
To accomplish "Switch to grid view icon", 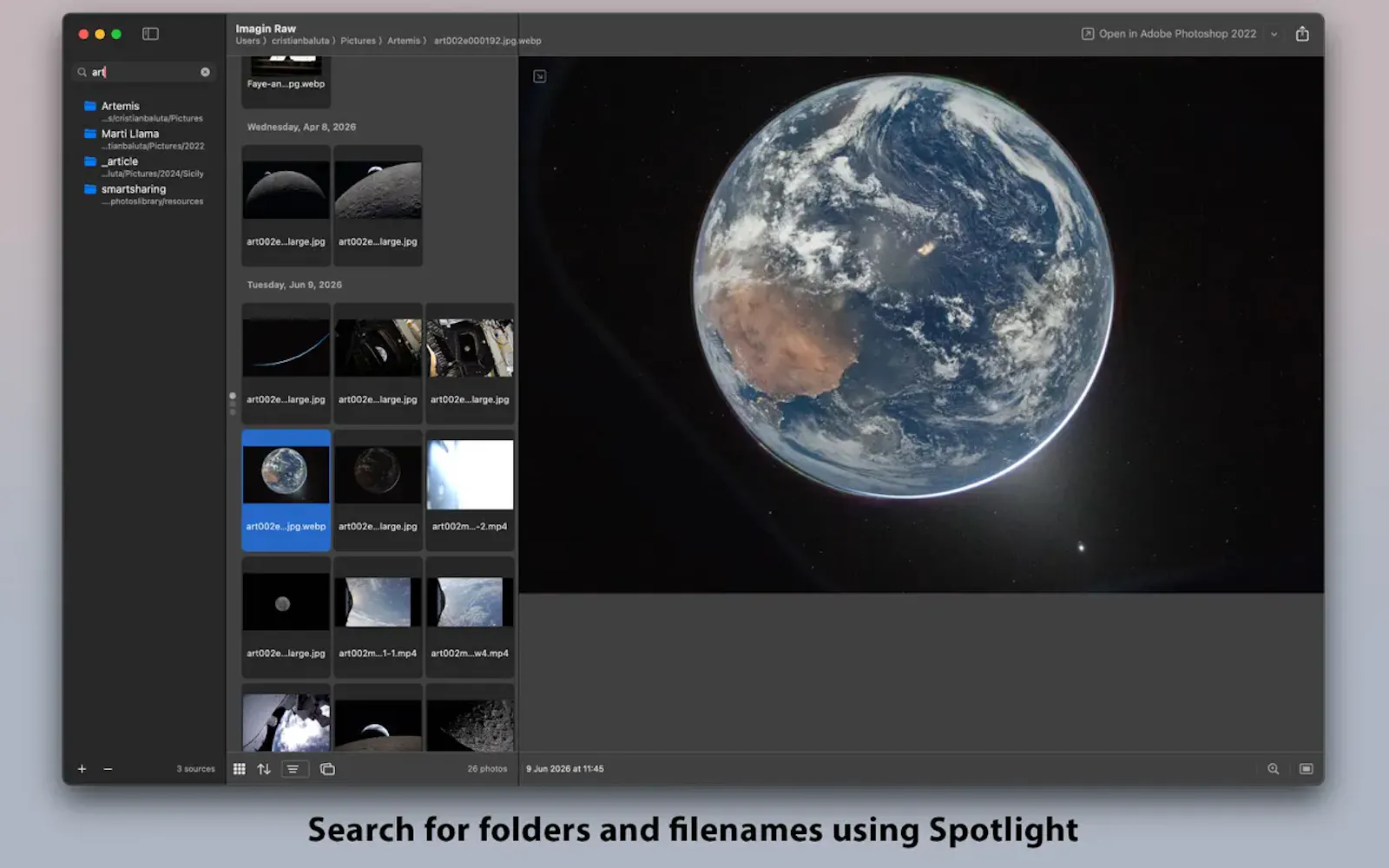I will coord(240,769).
